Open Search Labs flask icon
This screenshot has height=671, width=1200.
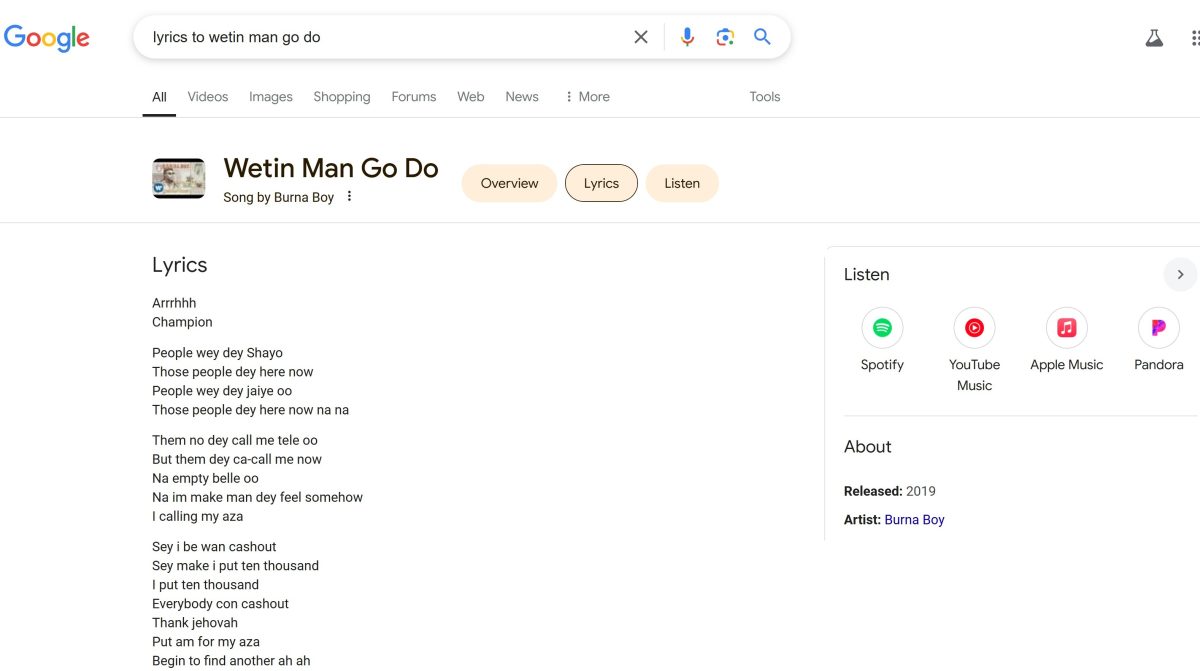pyautogui.click(x=1154, y=38)
